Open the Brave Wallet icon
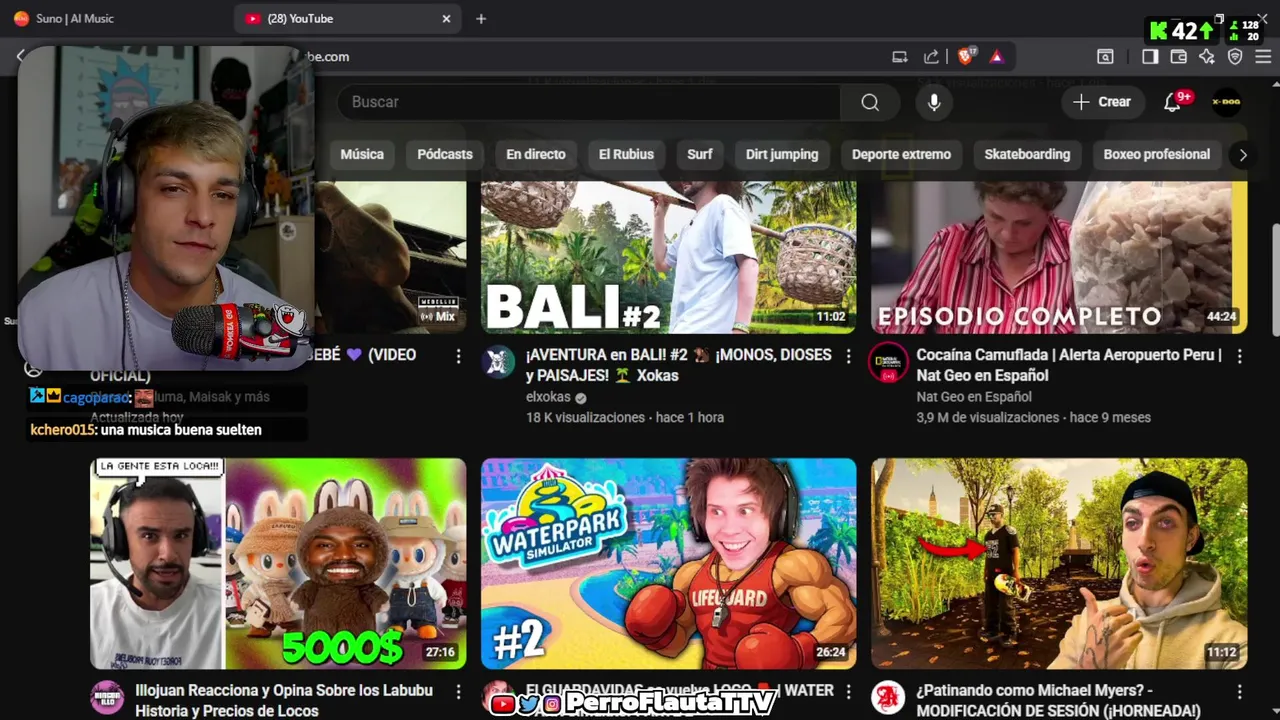Viewport: 1280px width, 720px height. coord(1178,57)
